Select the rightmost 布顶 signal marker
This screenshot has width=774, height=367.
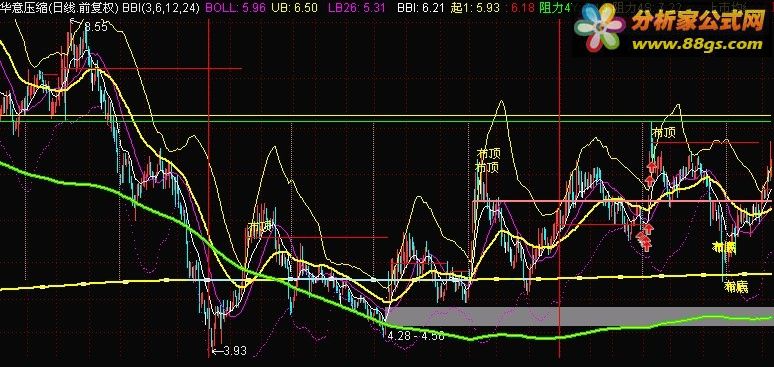pyautogui.click(x=663, y=132)
